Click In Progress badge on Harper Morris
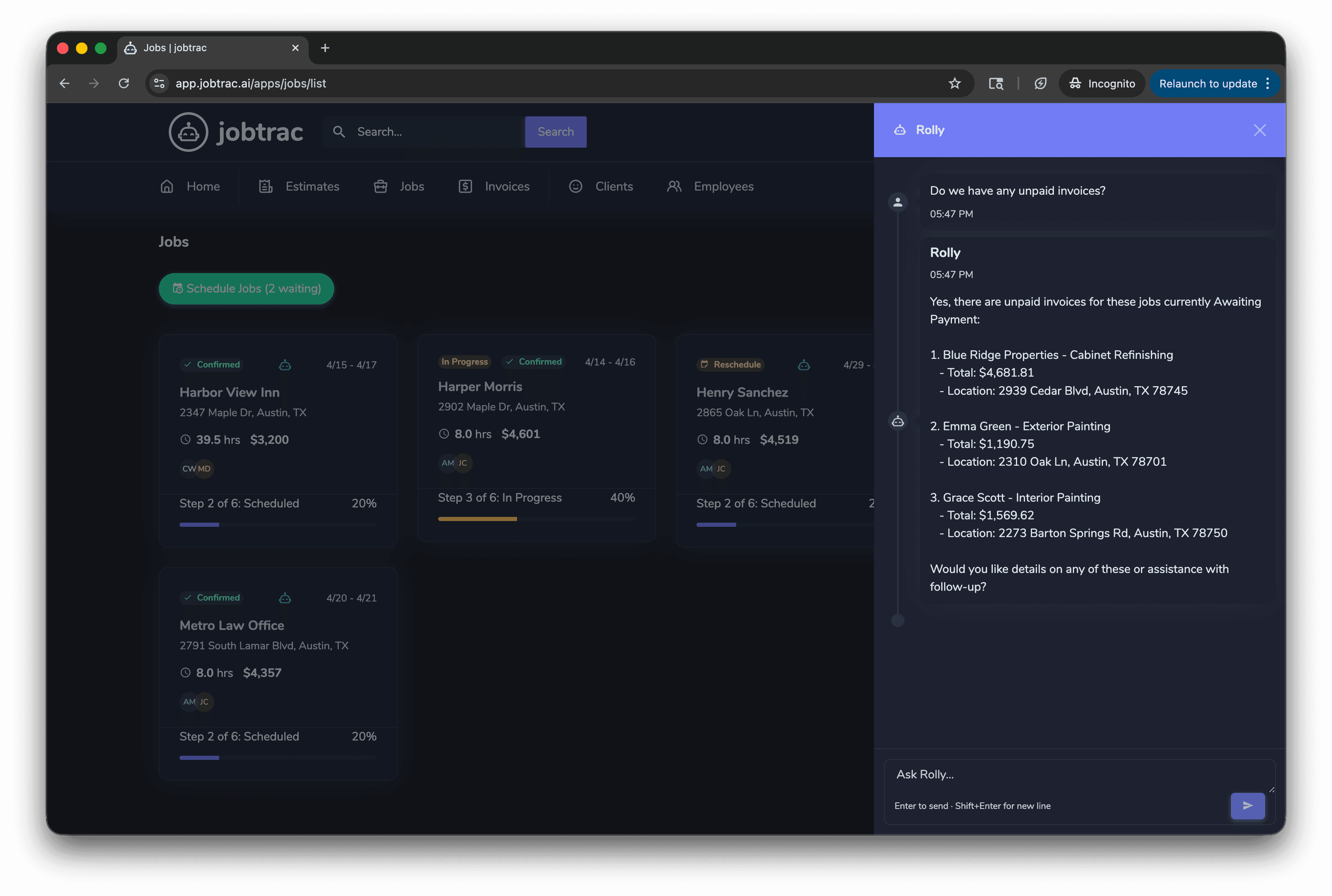The image size is (1332, 896). [464, 362]
